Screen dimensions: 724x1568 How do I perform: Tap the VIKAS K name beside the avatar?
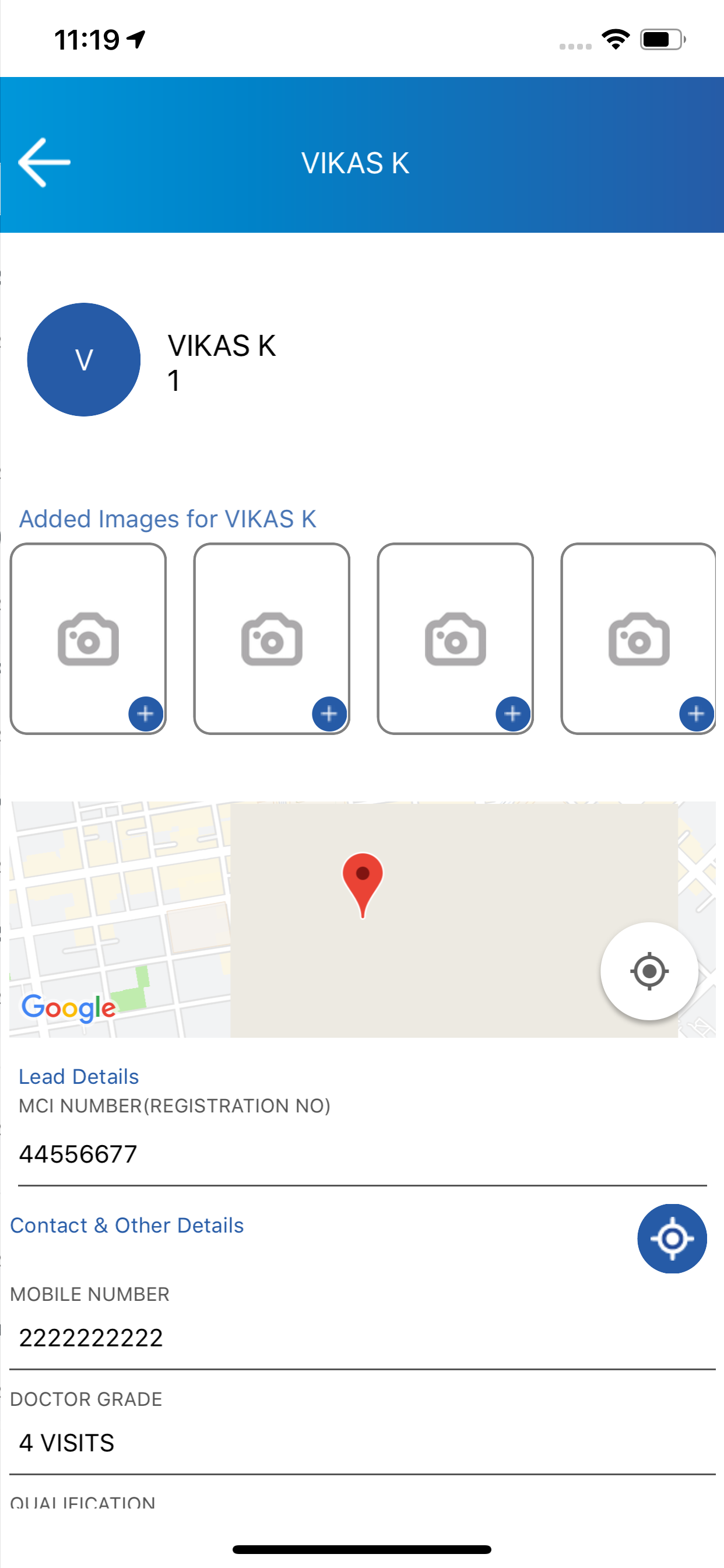pos(222,346)
